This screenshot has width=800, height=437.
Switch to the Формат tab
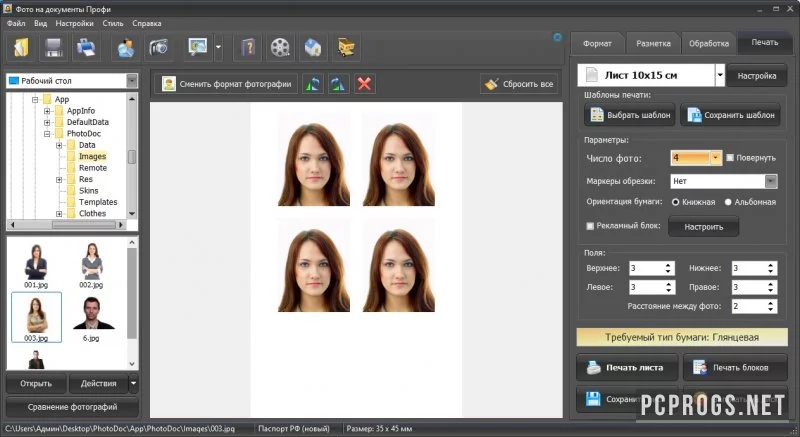pos(597,43)
